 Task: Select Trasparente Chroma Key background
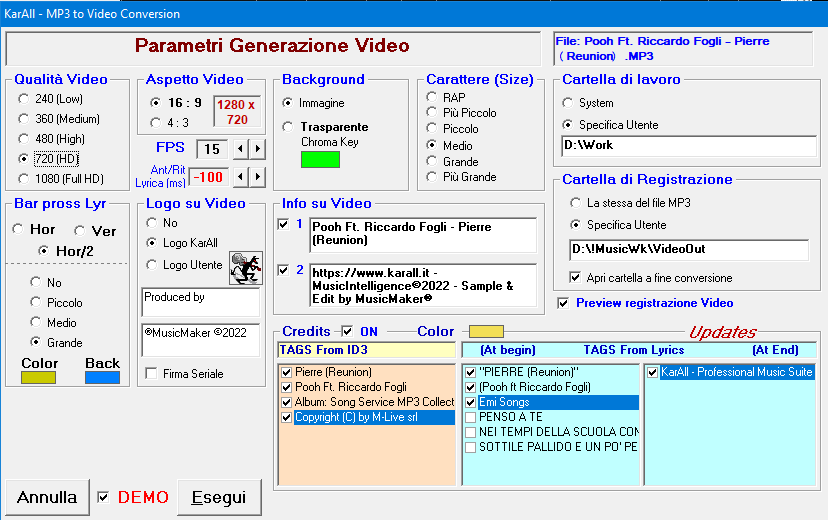pyautogui.click(x=287, y=127)
